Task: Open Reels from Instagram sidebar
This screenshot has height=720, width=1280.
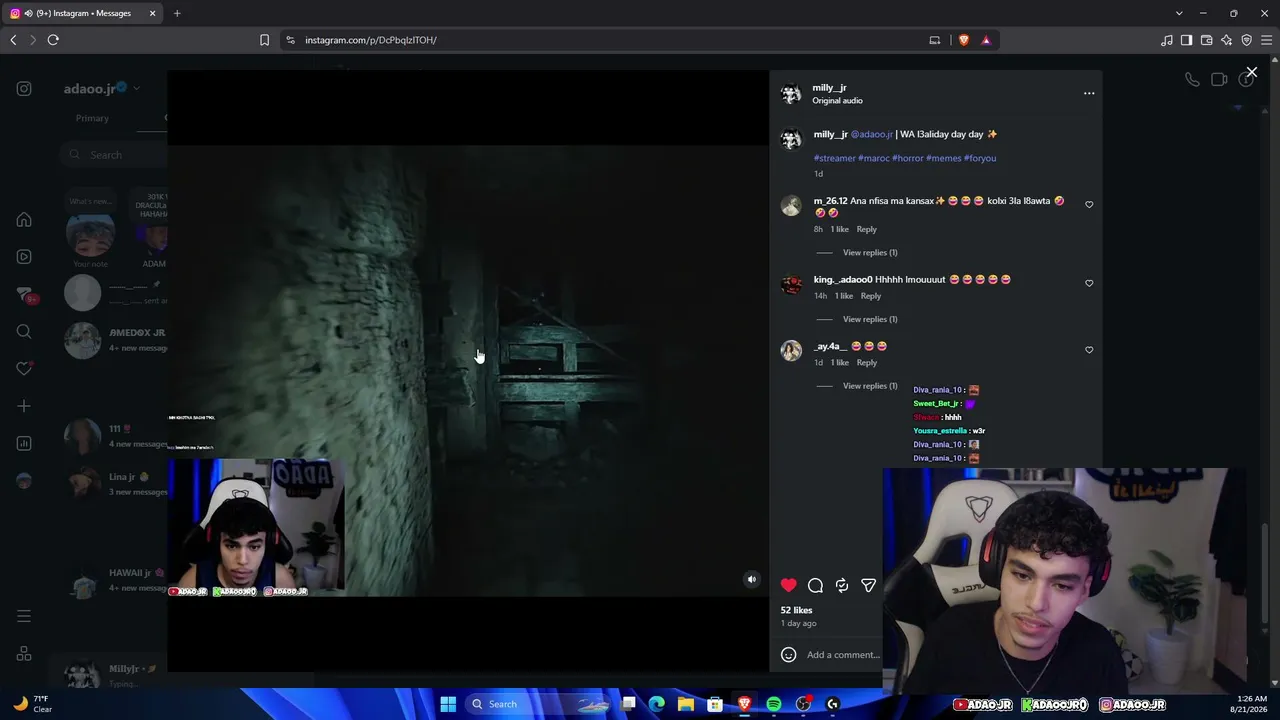Action: (24, 257)
